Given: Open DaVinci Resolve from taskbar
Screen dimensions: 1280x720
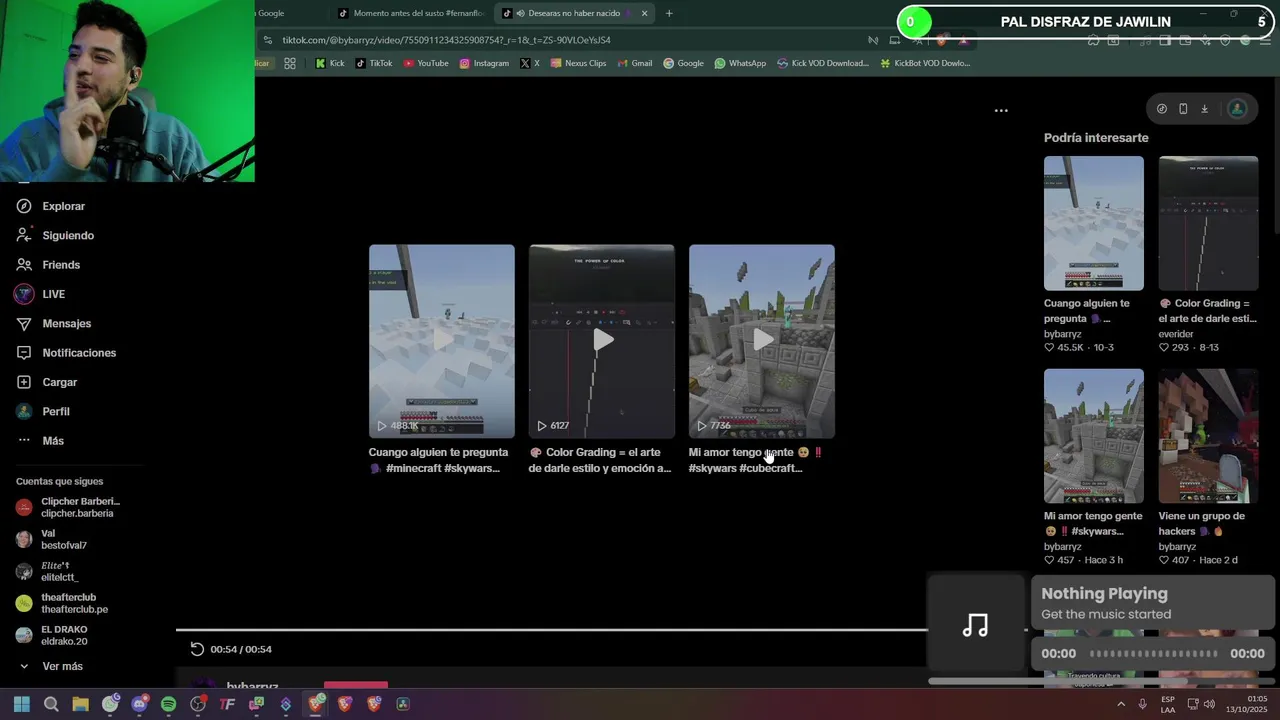Looking at the screenshot, I should [x=403, y=704].
